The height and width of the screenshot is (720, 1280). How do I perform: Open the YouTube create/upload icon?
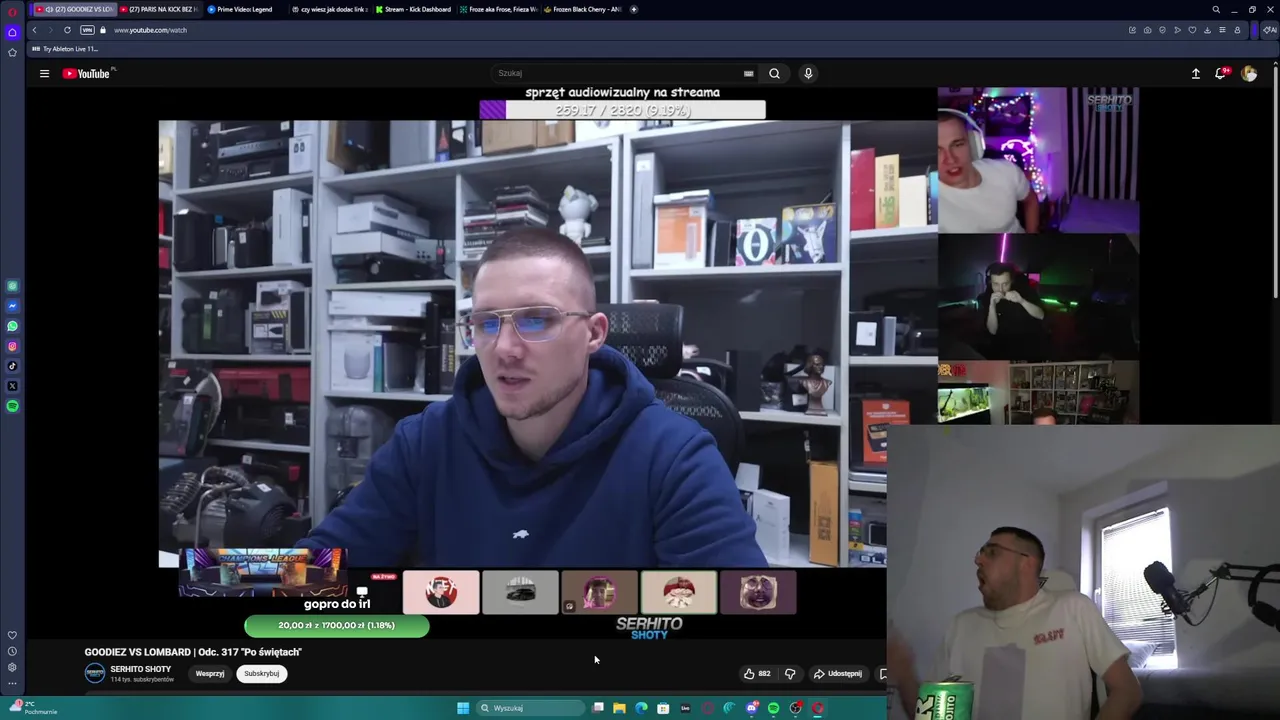[x=1195, y=73]
